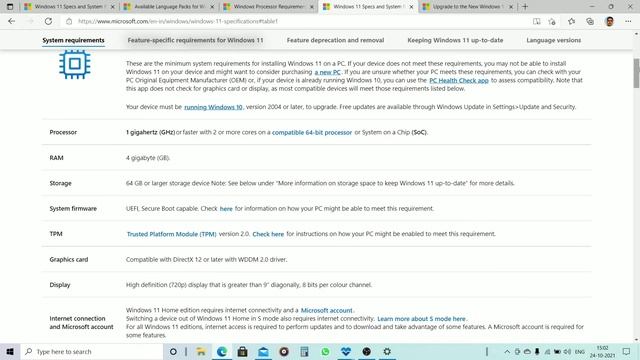This screenshot has width=640, height=360.
Task: Click ENG language indicator
Action: 580,351
